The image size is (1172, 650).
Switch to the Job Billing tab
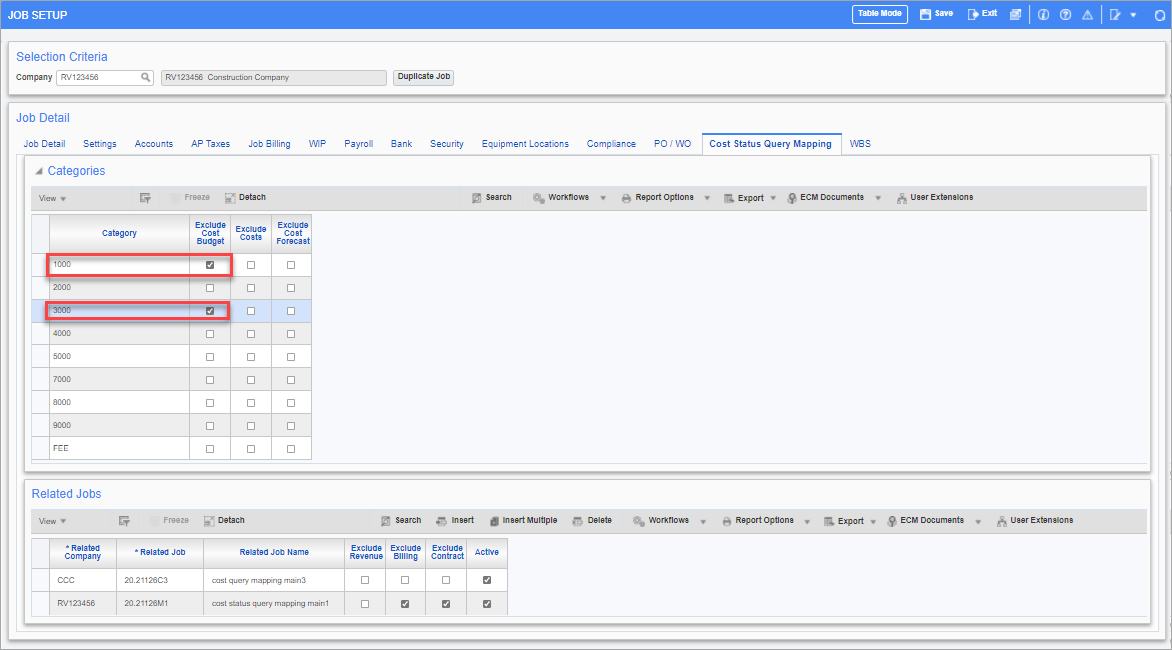coord(269,144)
